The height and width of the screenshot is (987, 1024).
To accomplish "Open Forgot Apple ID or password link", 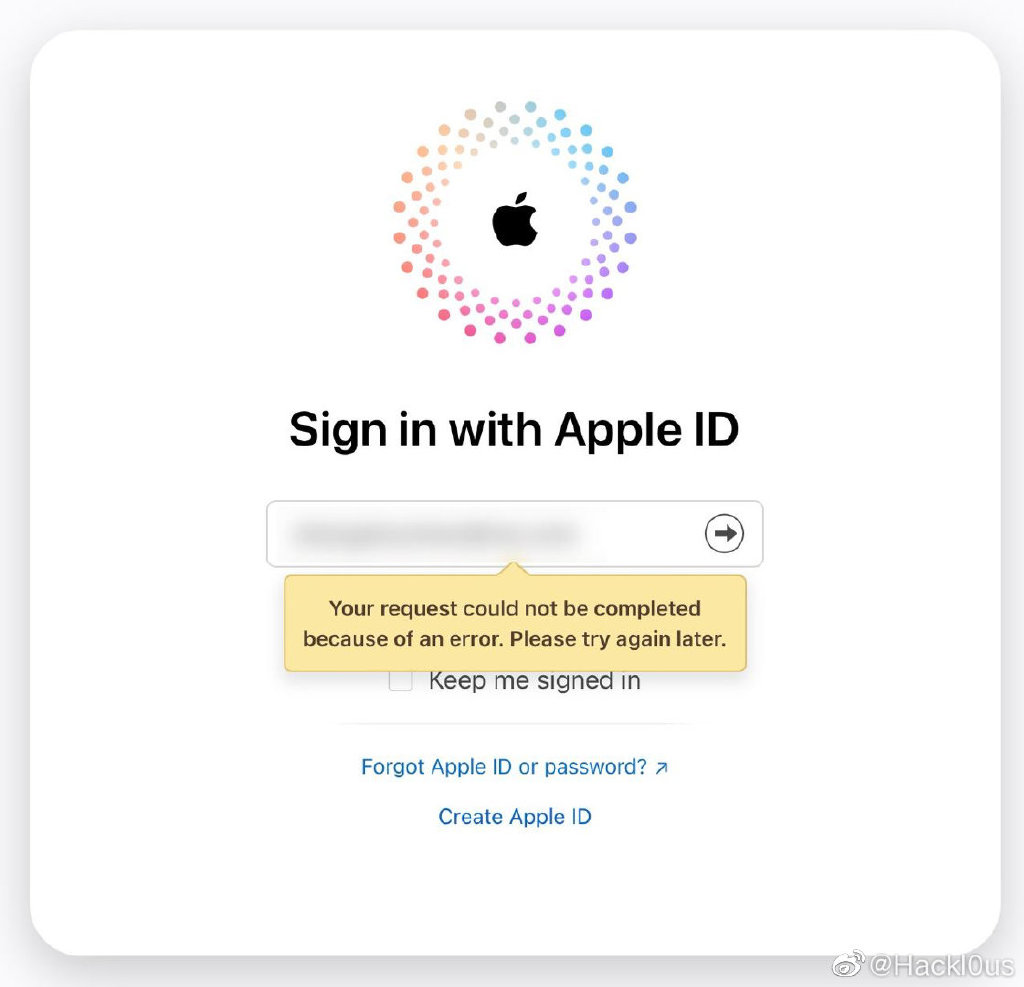I will click(x=504, y=767).
